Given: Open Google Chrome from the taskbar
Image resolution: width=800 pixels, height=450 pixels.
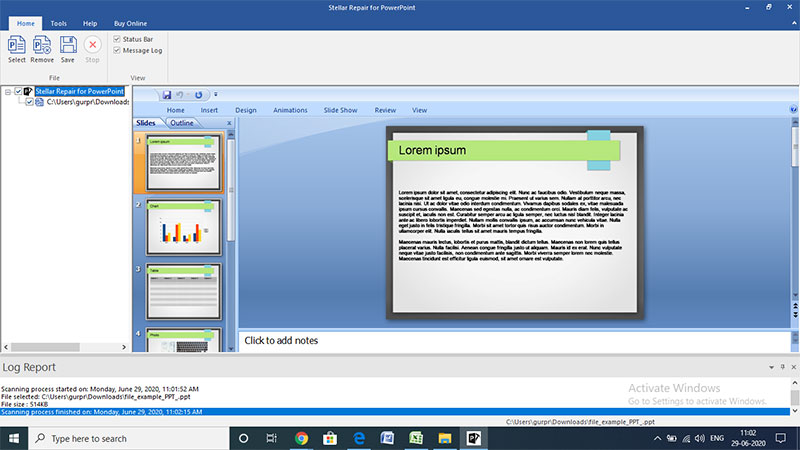Looking at the screenshot, I should [302, 438].
